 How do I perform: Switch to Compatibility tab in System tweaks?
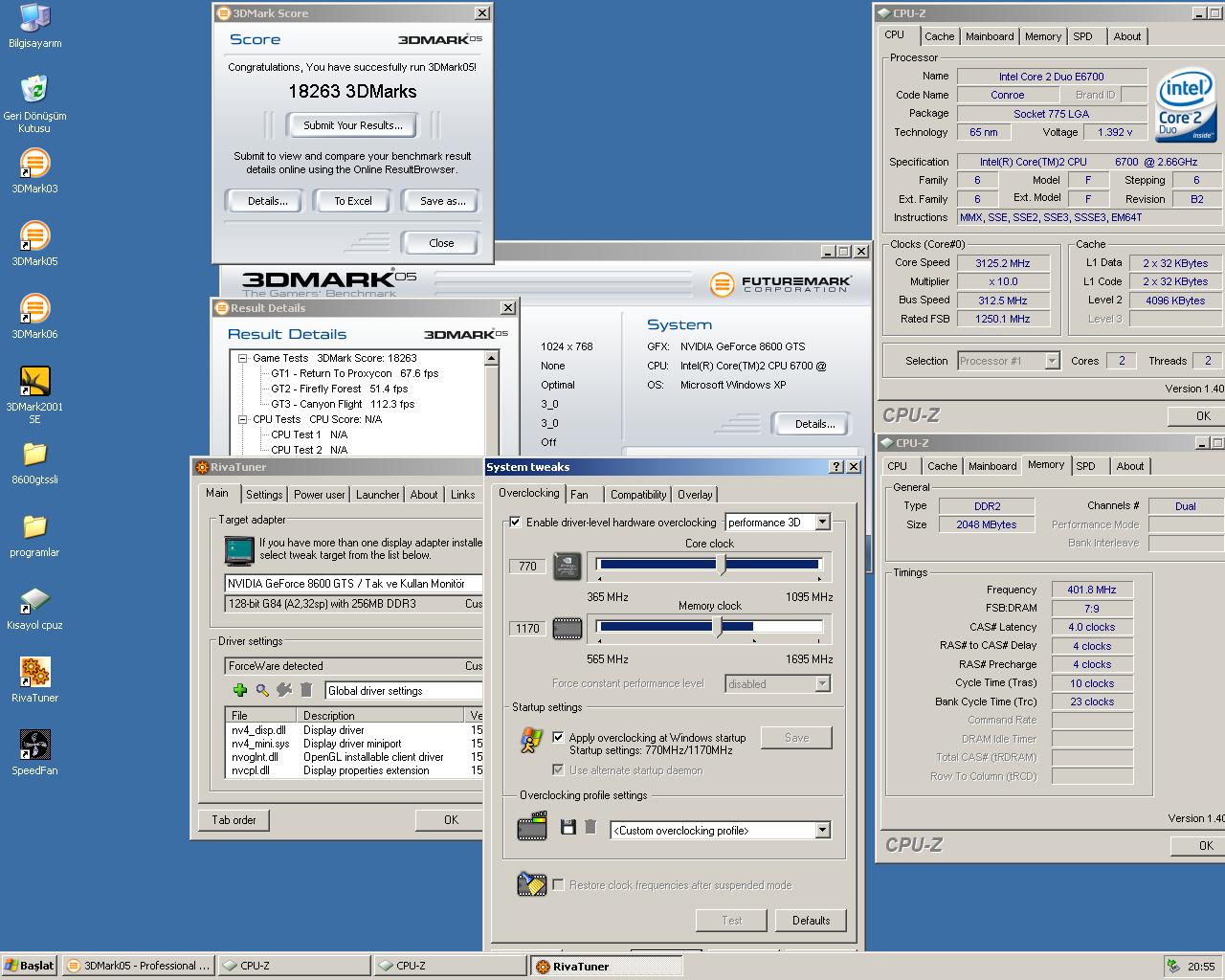[x=638, y=495]
